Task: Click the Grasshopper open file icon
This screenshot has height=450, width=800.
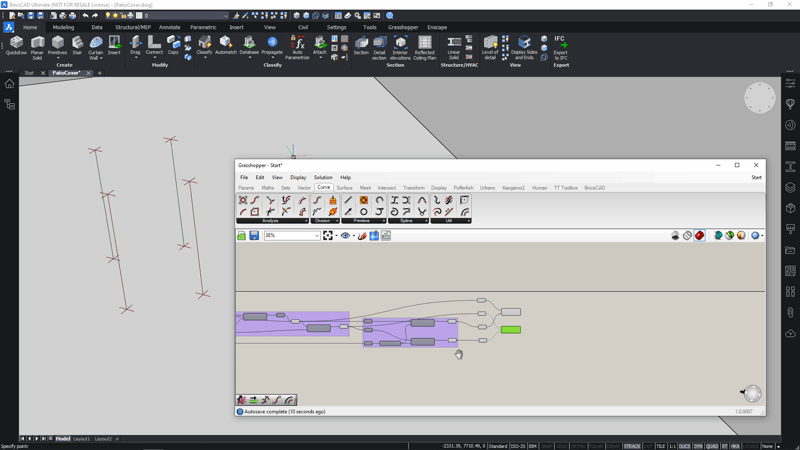Action: [241, 236]
